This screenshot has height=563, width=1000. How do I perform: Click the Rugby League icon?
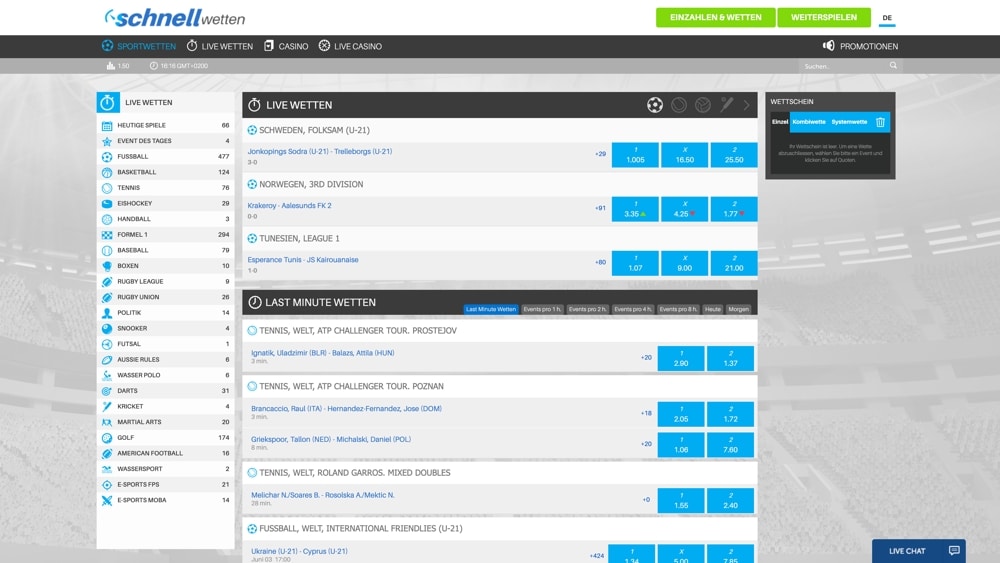coord(107,282)
